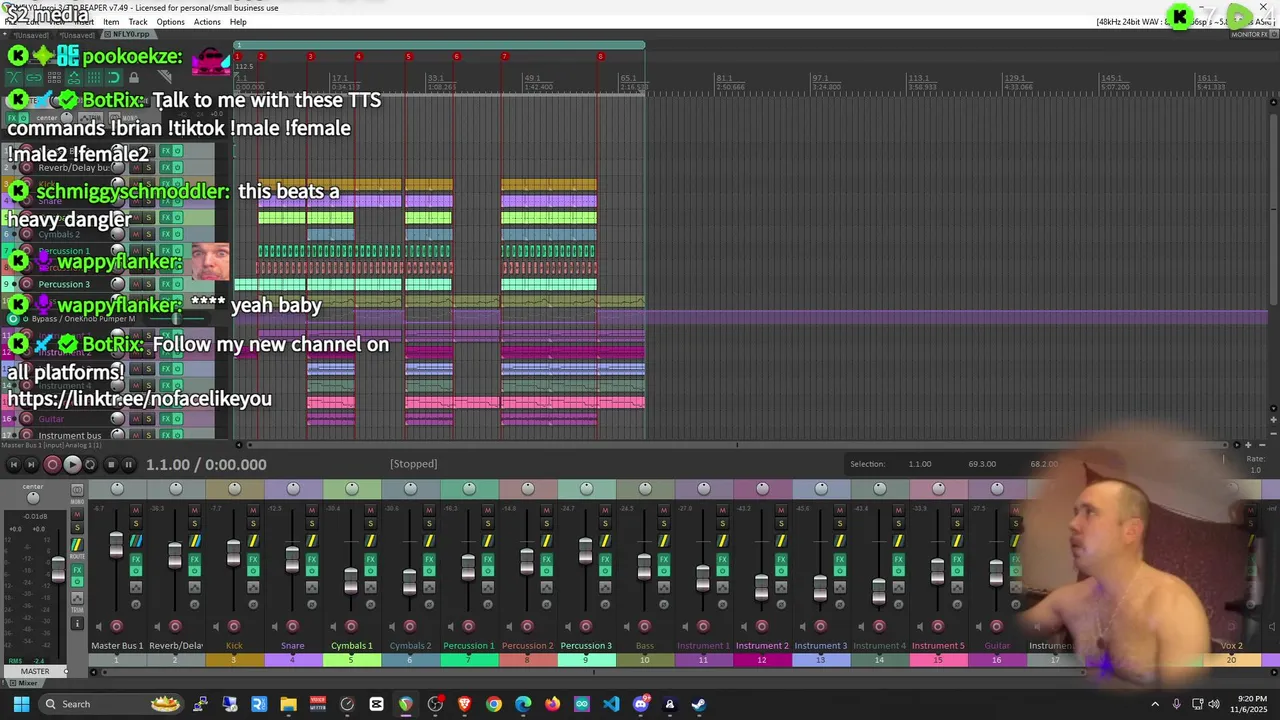Click the transport Pause button
The image size is (1280, 720).
click(x=129, y=464)
